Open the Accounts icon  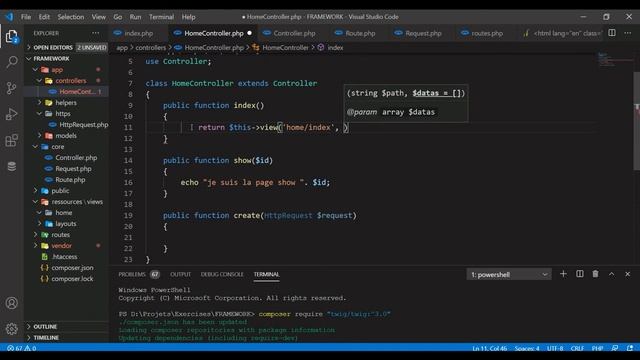coord(11,303)
